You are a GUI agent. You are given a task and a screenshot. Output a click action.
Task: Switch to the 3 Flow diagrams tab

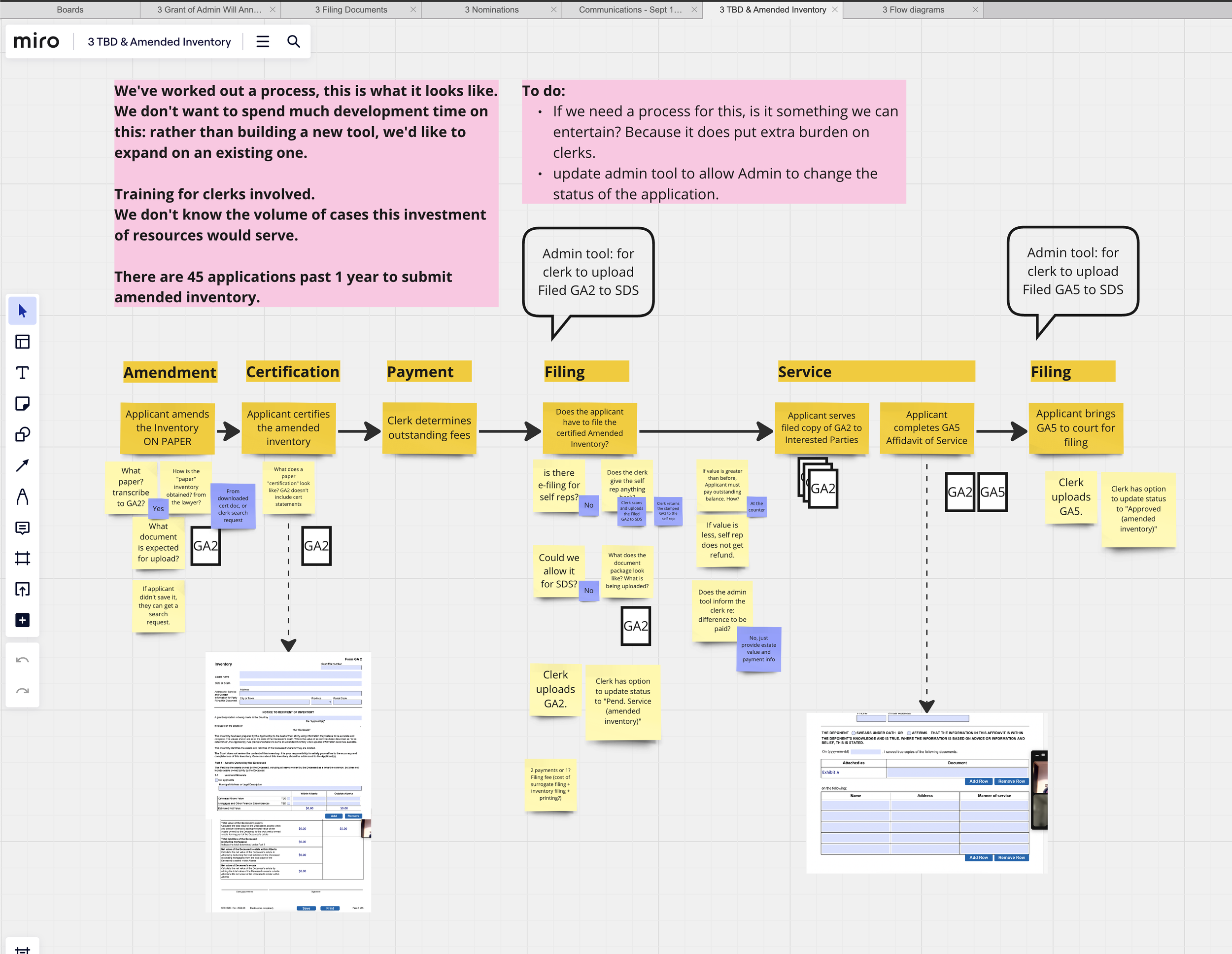point(913,9)
